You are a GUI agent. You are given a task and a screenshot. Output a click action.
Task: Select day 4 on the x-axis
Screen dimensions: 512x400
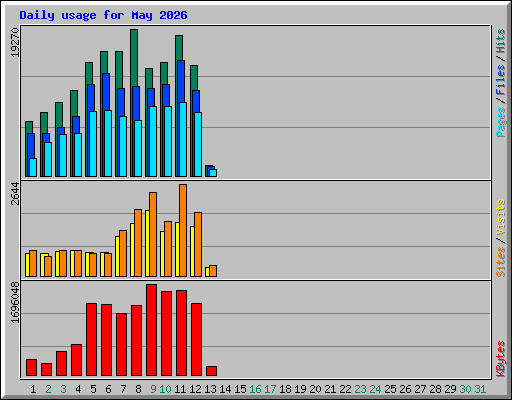click(x=78, y=389)
